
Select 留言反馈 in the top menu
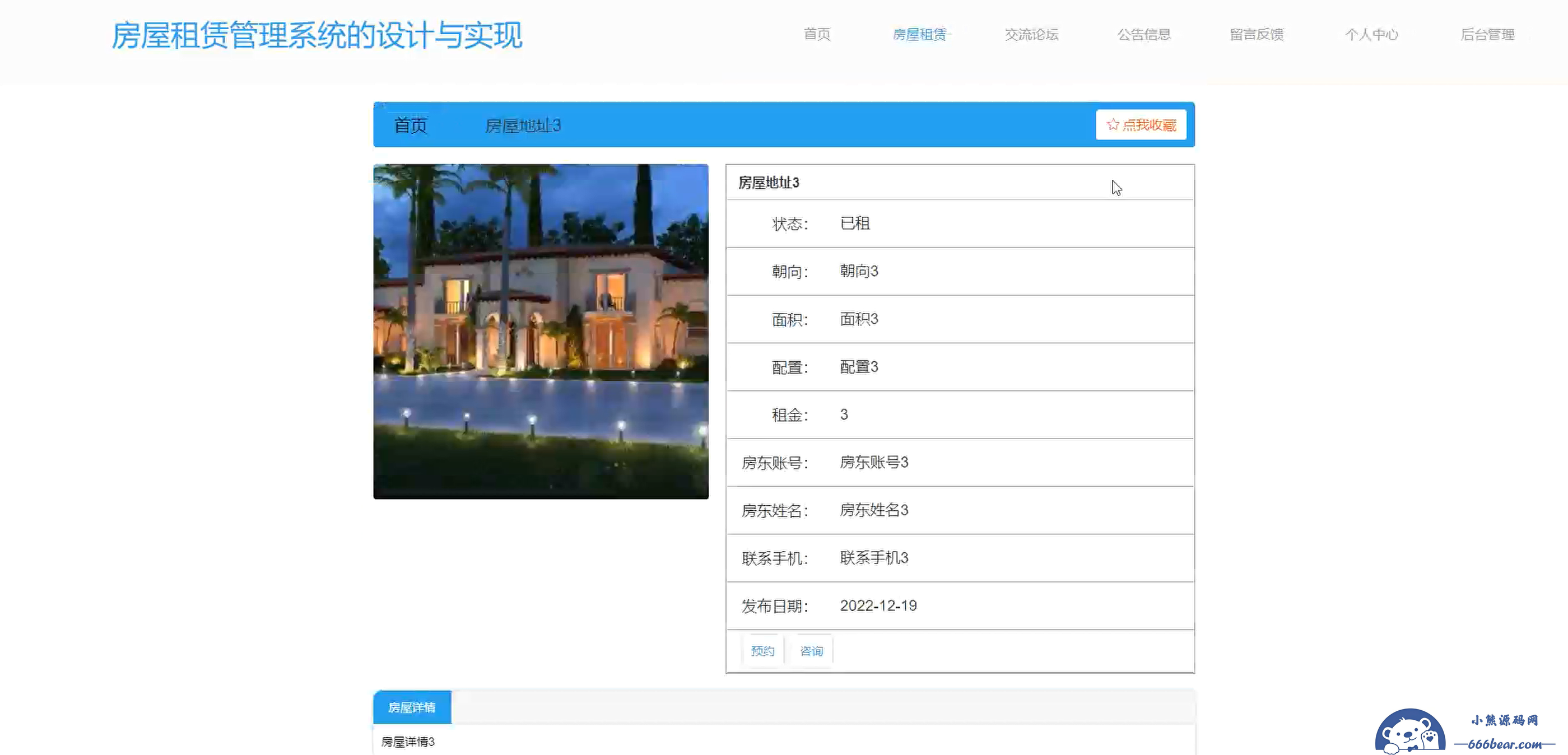coord(1257,34)
